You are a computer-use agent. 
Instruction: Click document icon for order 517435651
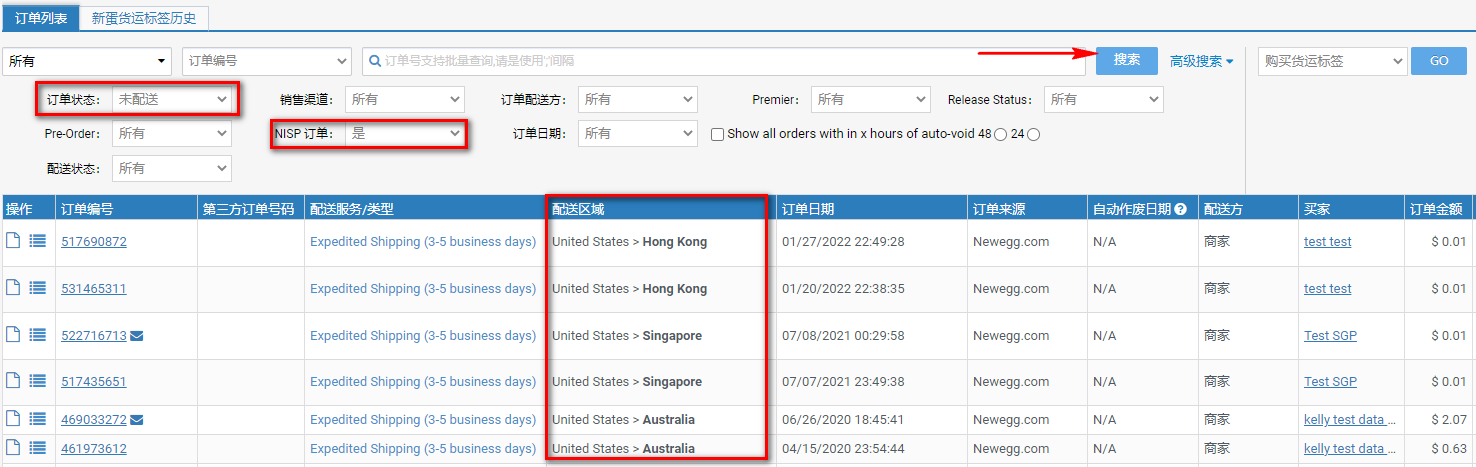click(14, 381)
